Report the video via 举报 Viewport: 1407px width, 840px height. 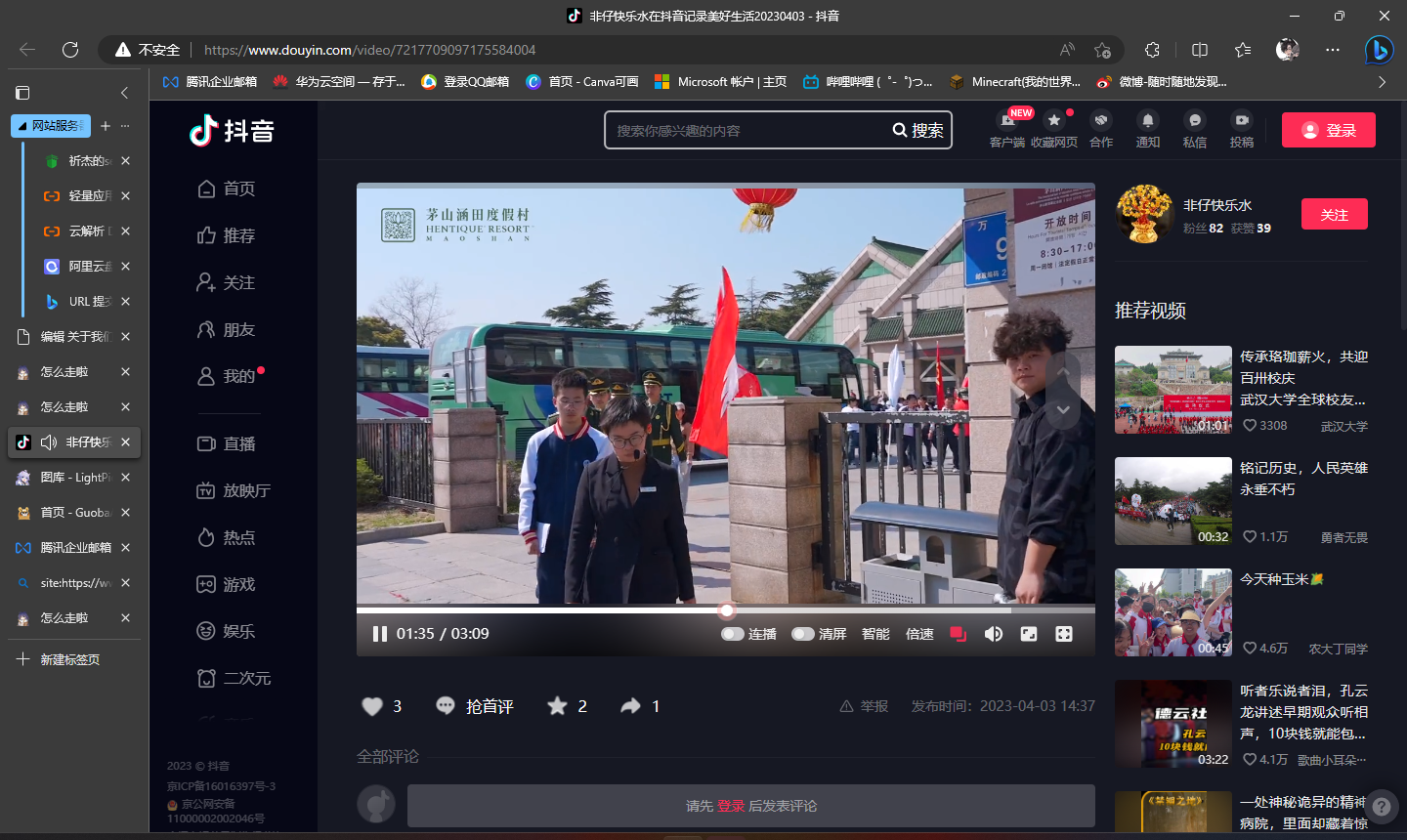coord(864,706)
